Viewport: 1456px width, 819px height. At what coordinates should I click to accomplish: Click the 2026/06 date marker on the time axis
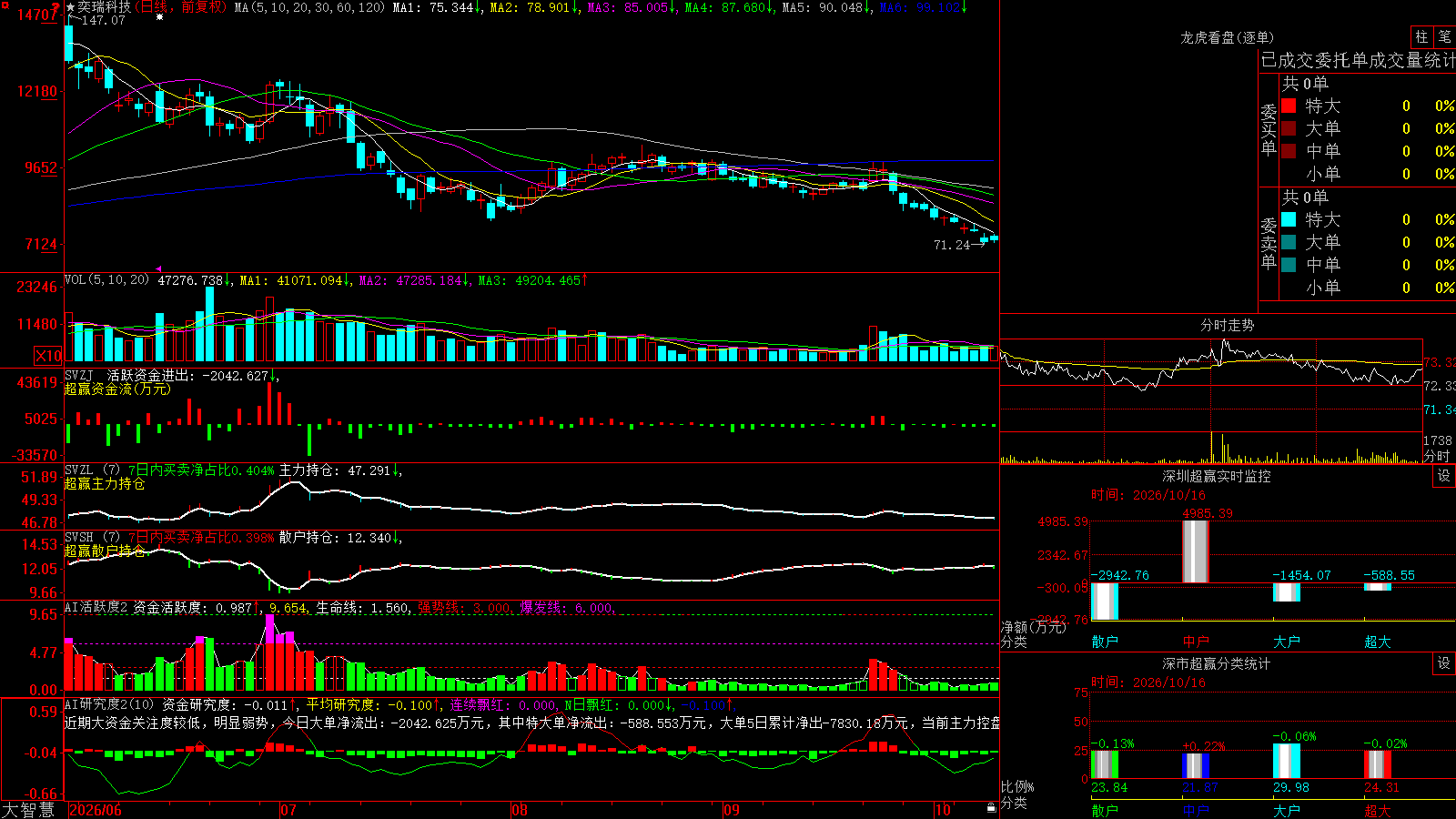[96, 810]
